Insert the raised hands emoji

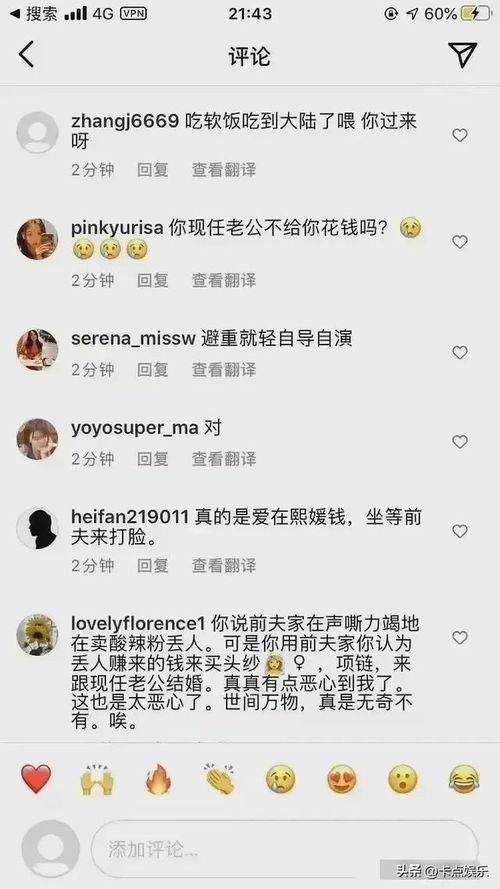tap(97, 779)
